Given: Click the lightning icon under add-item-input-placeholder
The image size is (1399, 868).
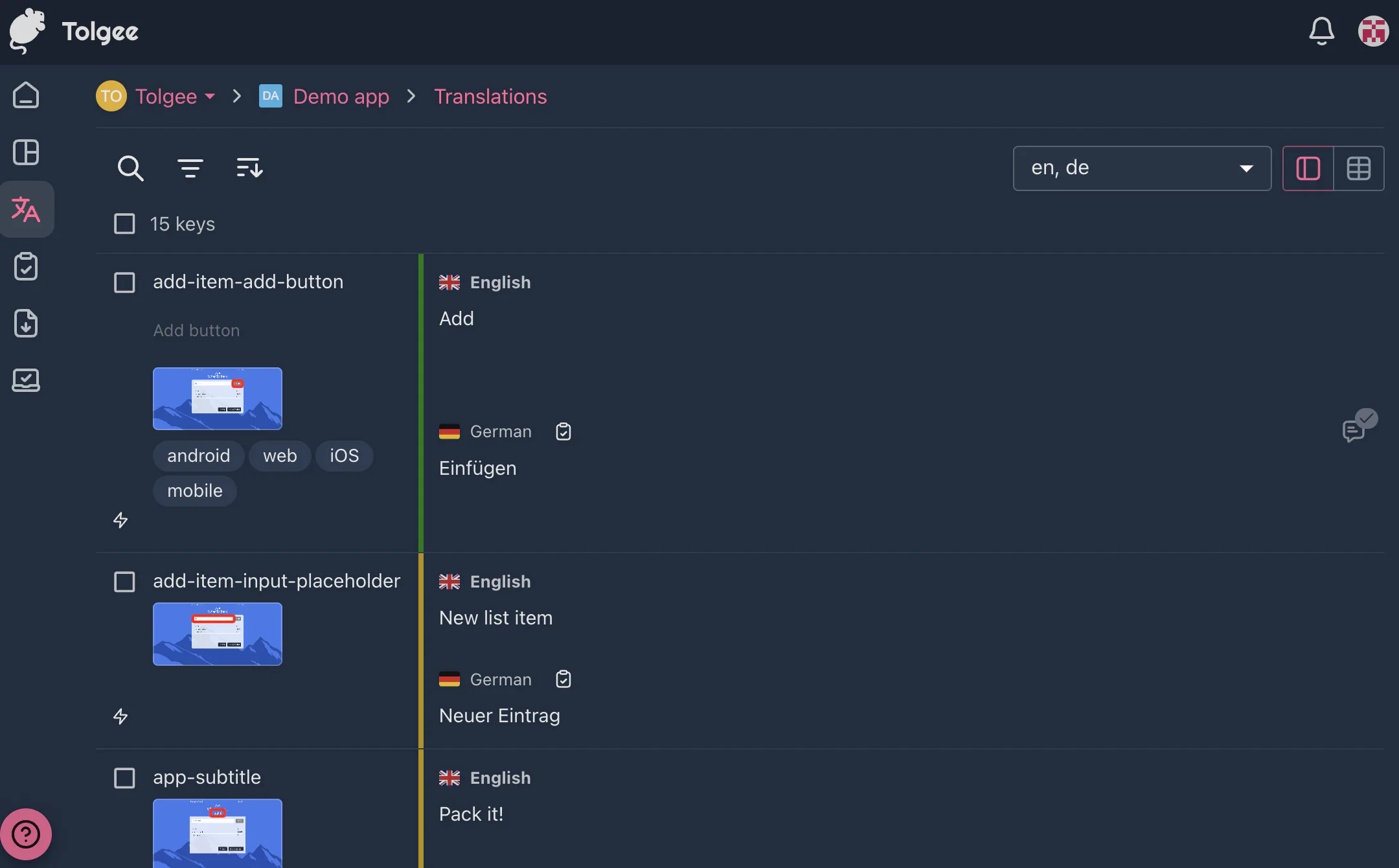Looking at the screenshot, I should 120,716.
